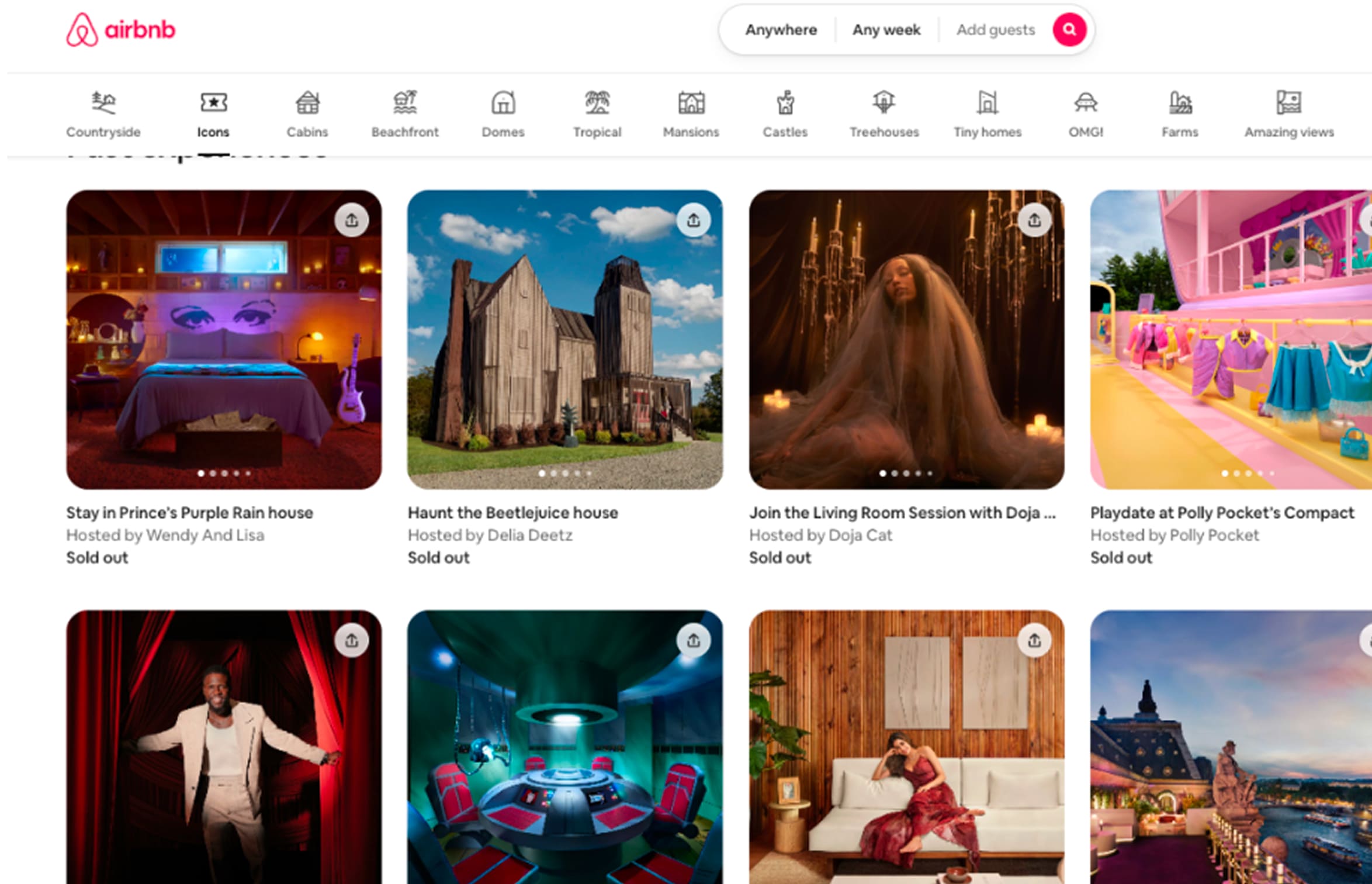Share the Doja Cat Living Room Session

coord(1034,220)
